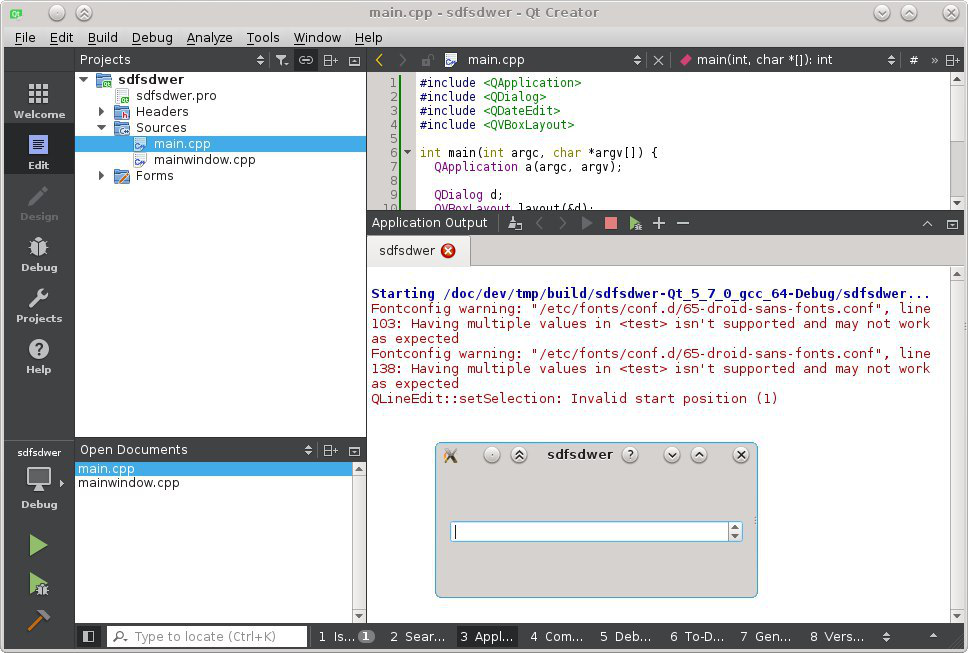Expand the Forms folder
Screen dimensions: 968x653
click(x=101, y=176)
